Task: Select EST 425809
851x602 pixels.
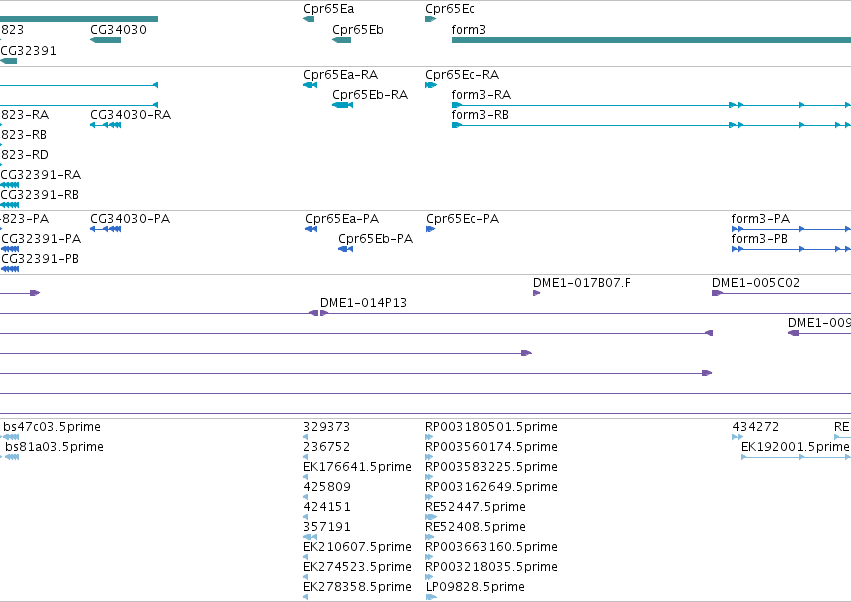Action: (327, 487)
